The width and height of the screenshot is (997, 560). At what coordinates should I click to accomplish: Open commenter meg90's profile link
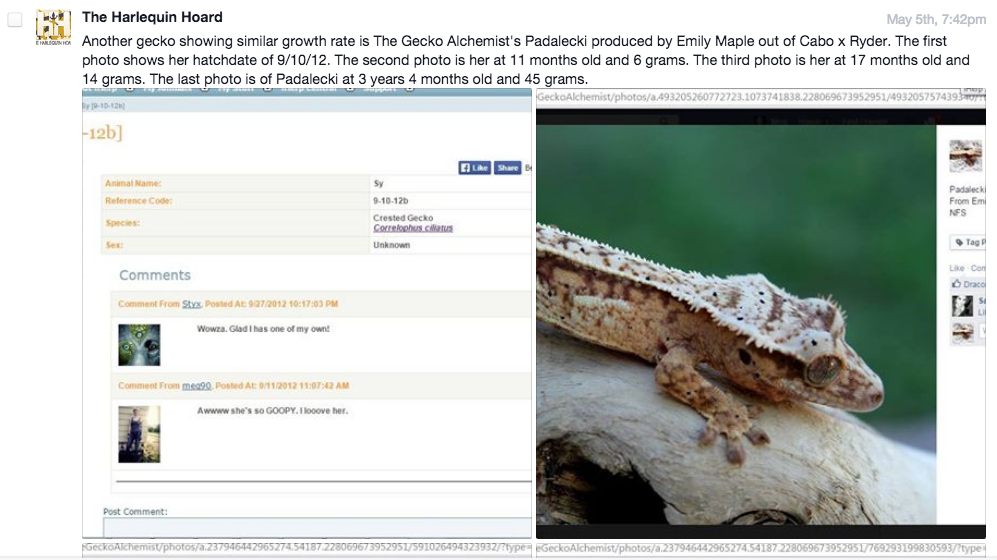196,386
